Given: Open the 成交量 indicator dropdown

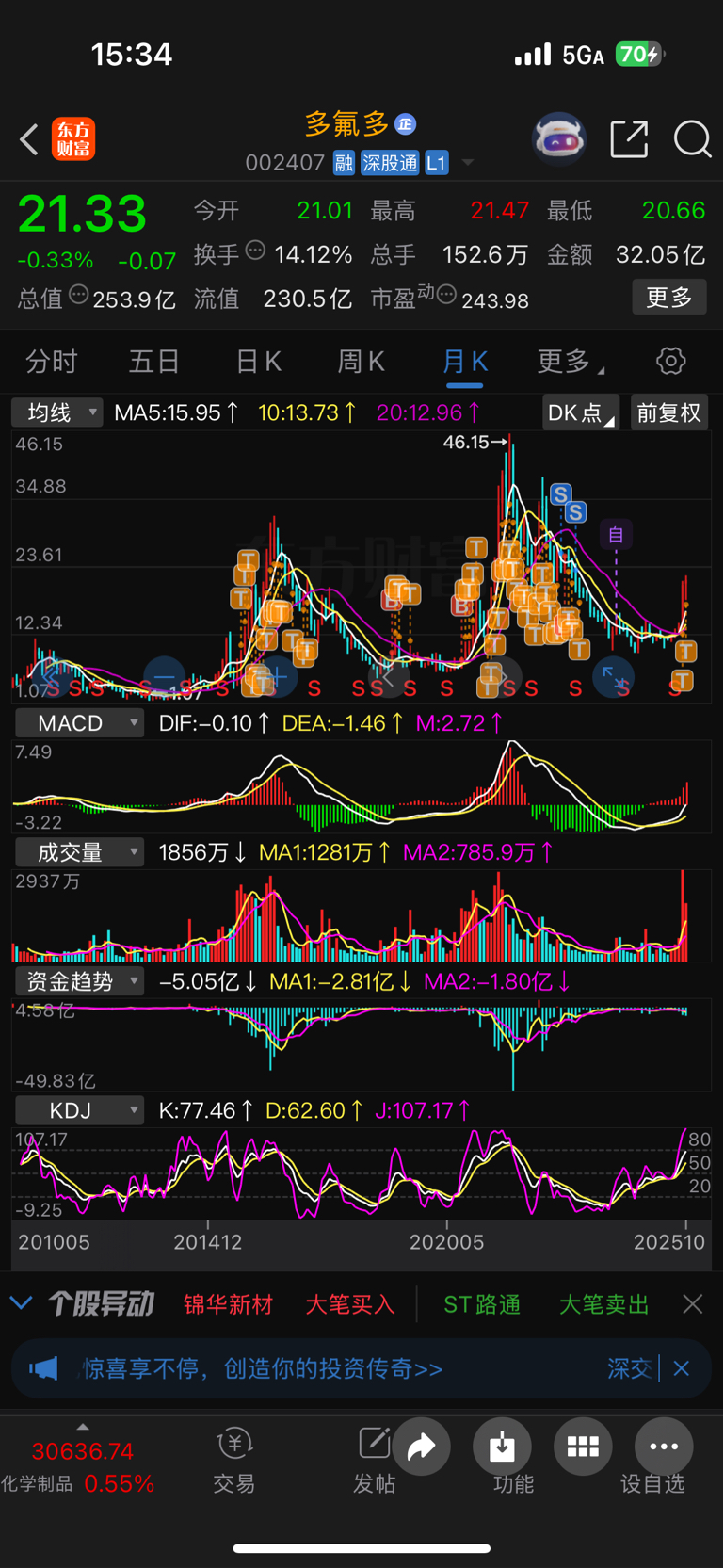Looking at the screenshot, I should pyautogui.click(x=79, y=852).
